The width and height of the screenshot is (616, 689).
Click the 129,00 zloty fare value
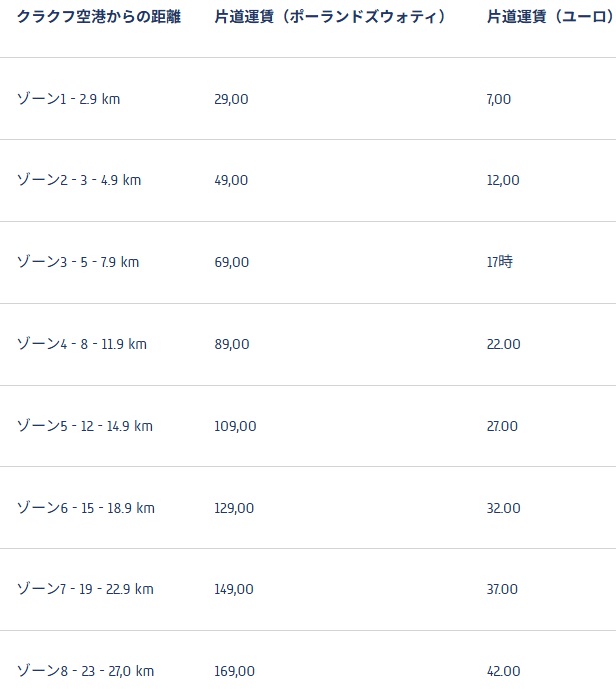coord(234,508)
